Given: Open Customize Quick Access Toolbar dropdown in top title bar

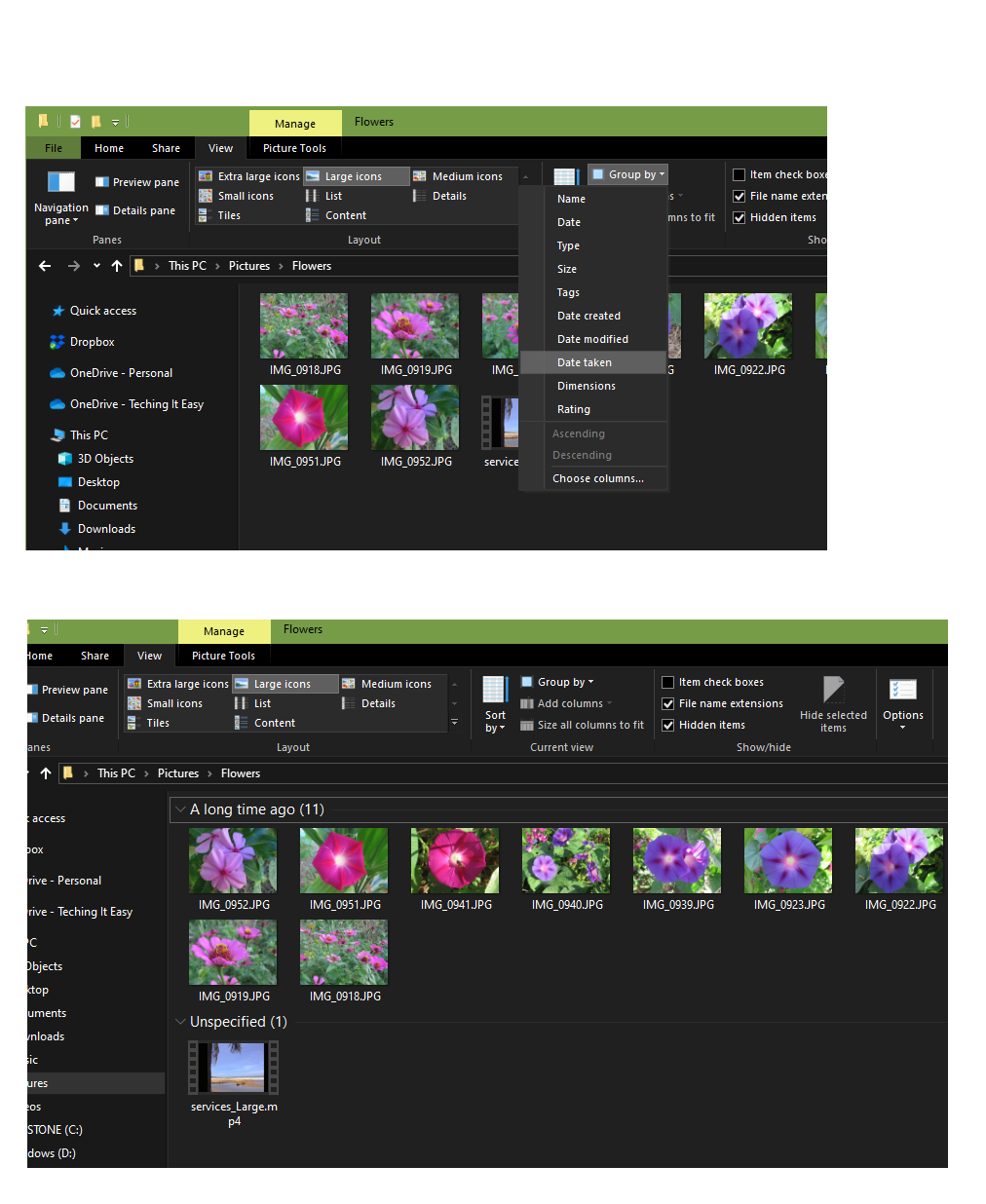Looking at the screenshot, I should (115, 123).
